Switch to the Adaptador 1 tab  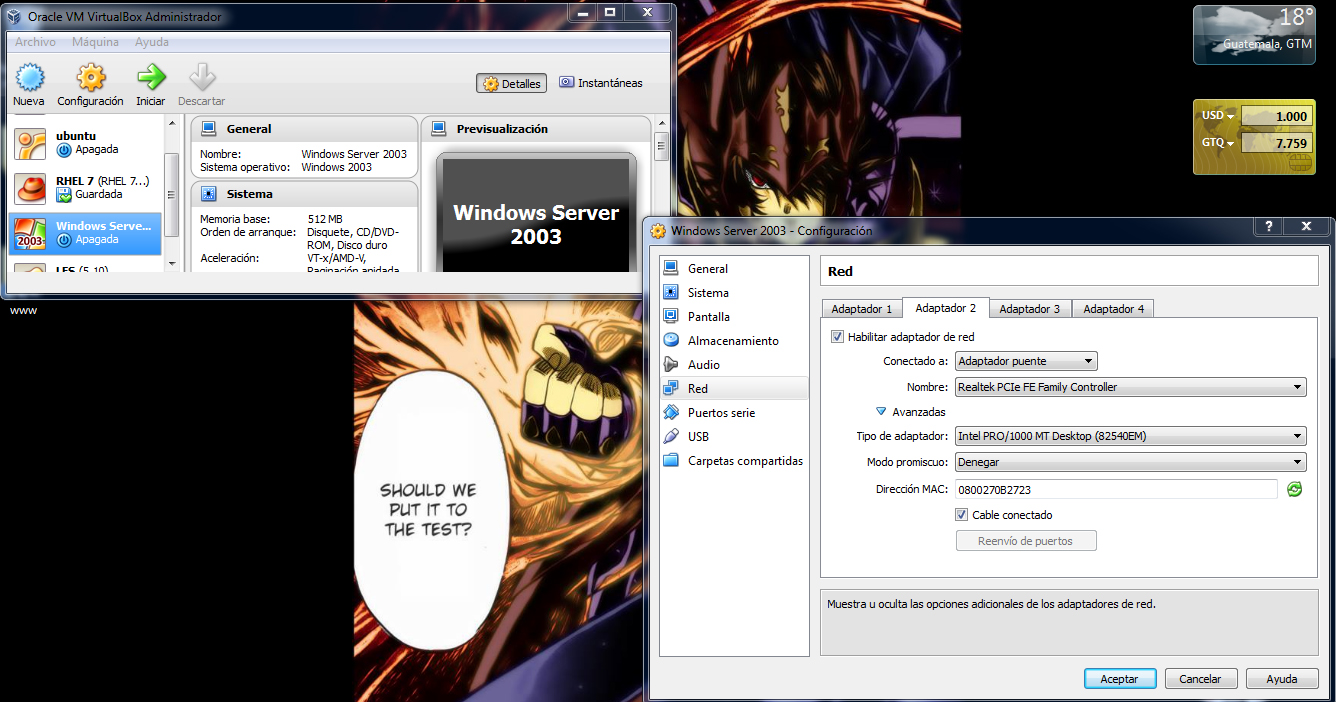coord(861,309)
